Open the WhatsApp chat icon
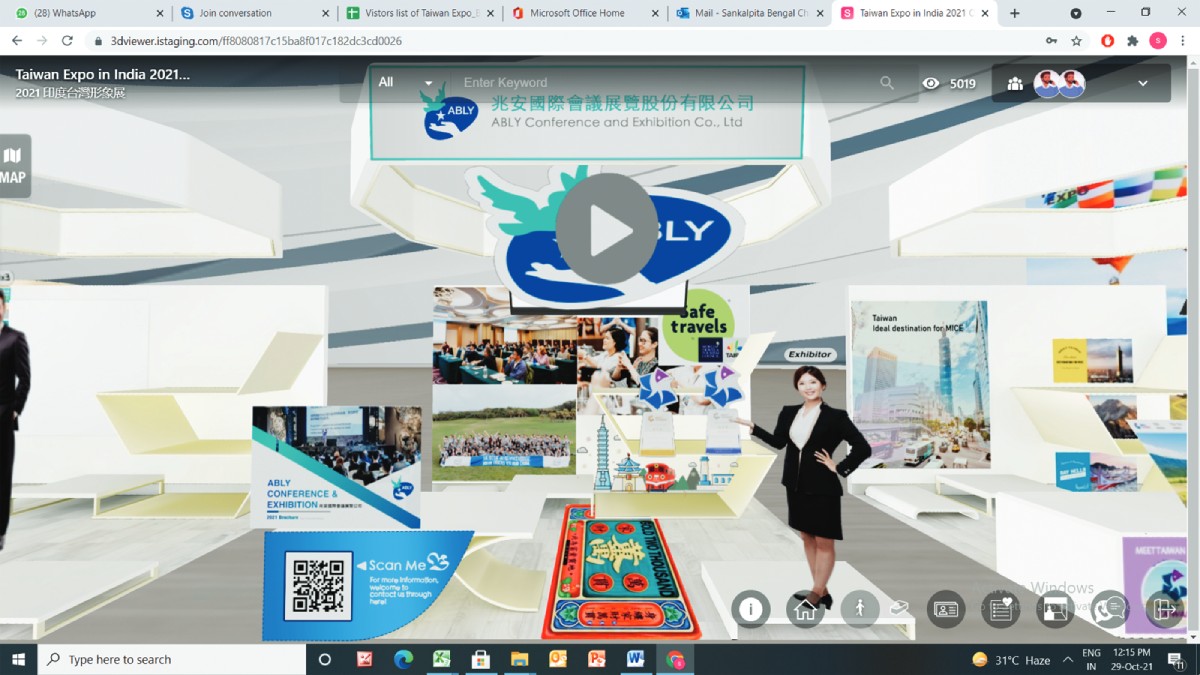1200x675 pixels. [x=1110, y=609]
